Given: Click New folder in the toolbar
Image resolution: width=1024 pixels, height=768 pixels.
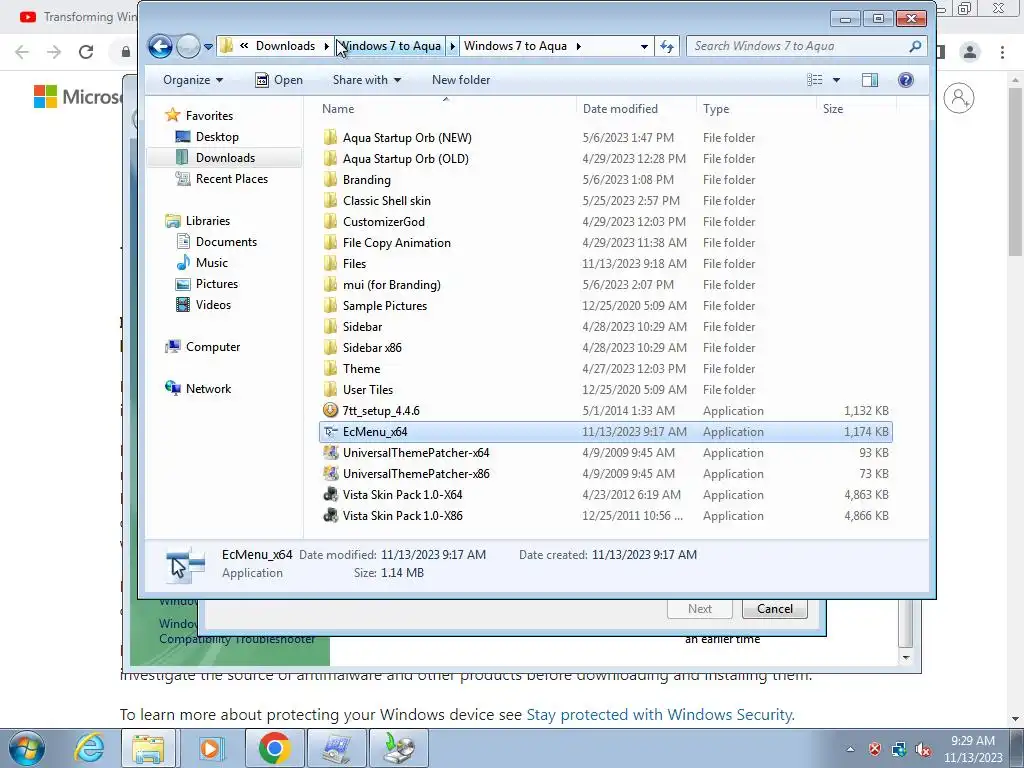Looking at the screenshot, I should pyautogui.click(x=461, y=80).
